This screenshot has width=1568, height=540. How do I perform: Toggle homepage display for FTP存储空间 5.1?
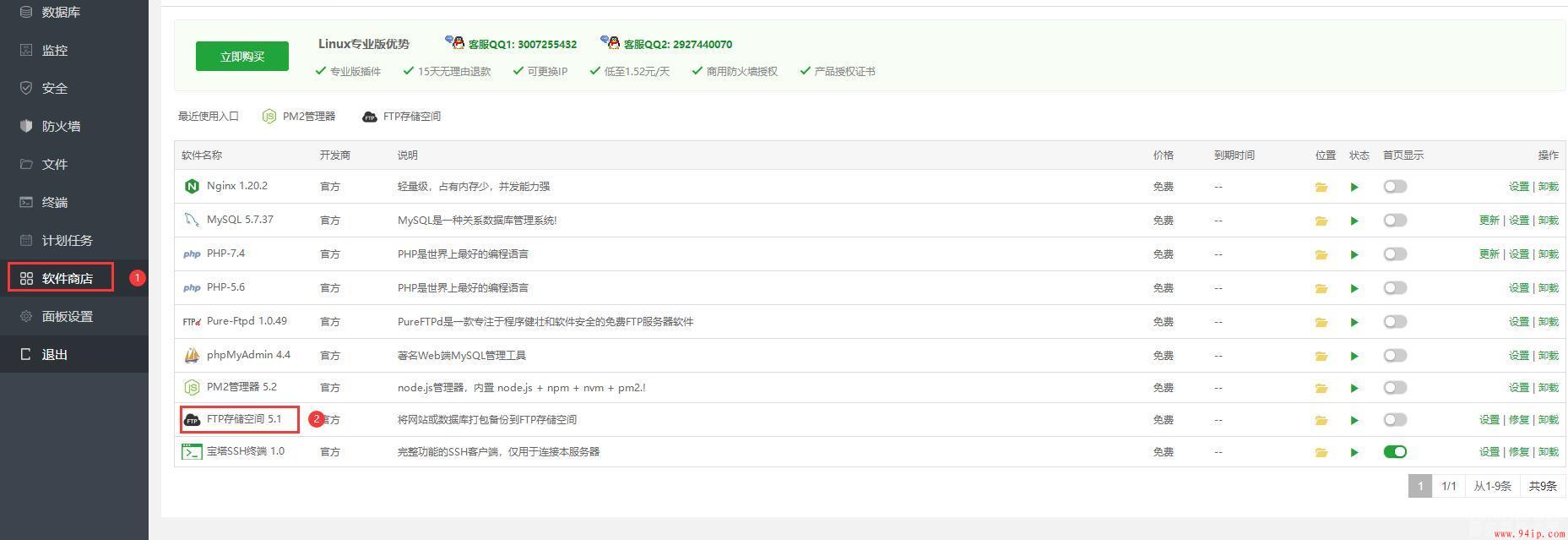(1395, 420)
